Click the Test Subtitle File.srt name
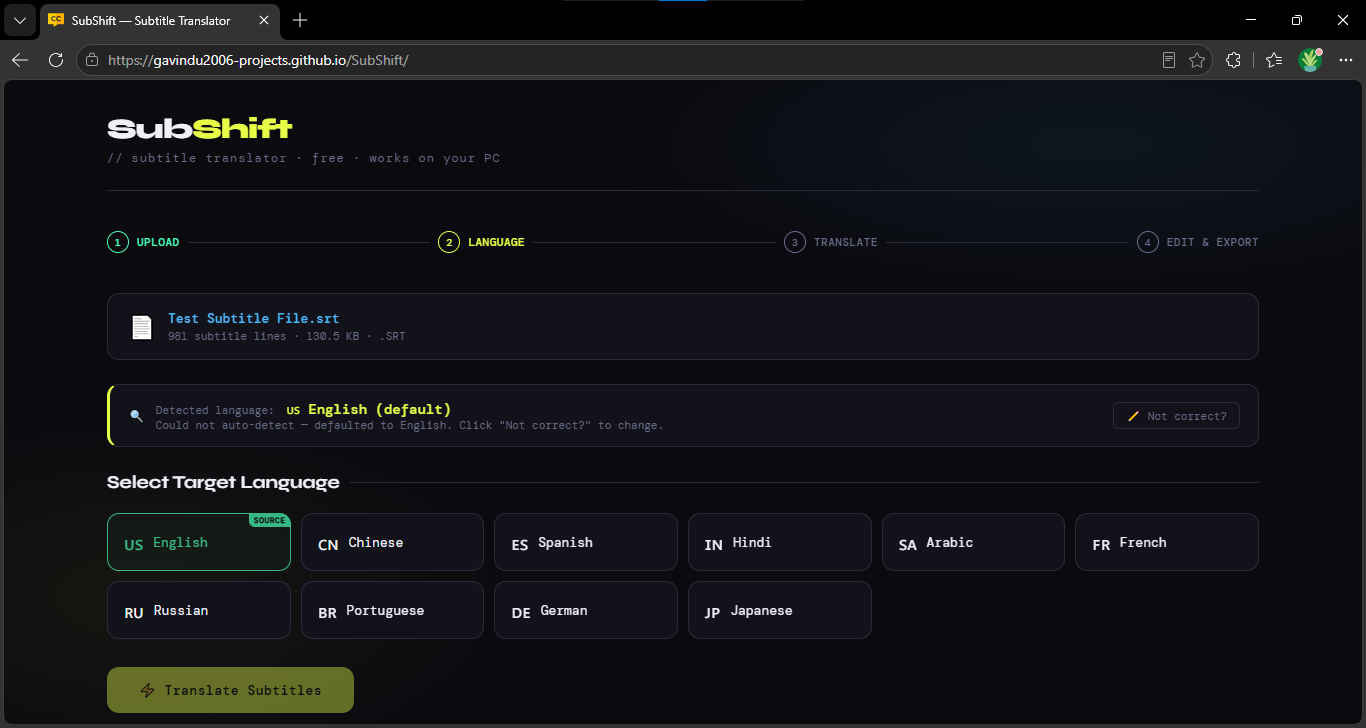The image size is (1366, 728). tap(254, 318)
